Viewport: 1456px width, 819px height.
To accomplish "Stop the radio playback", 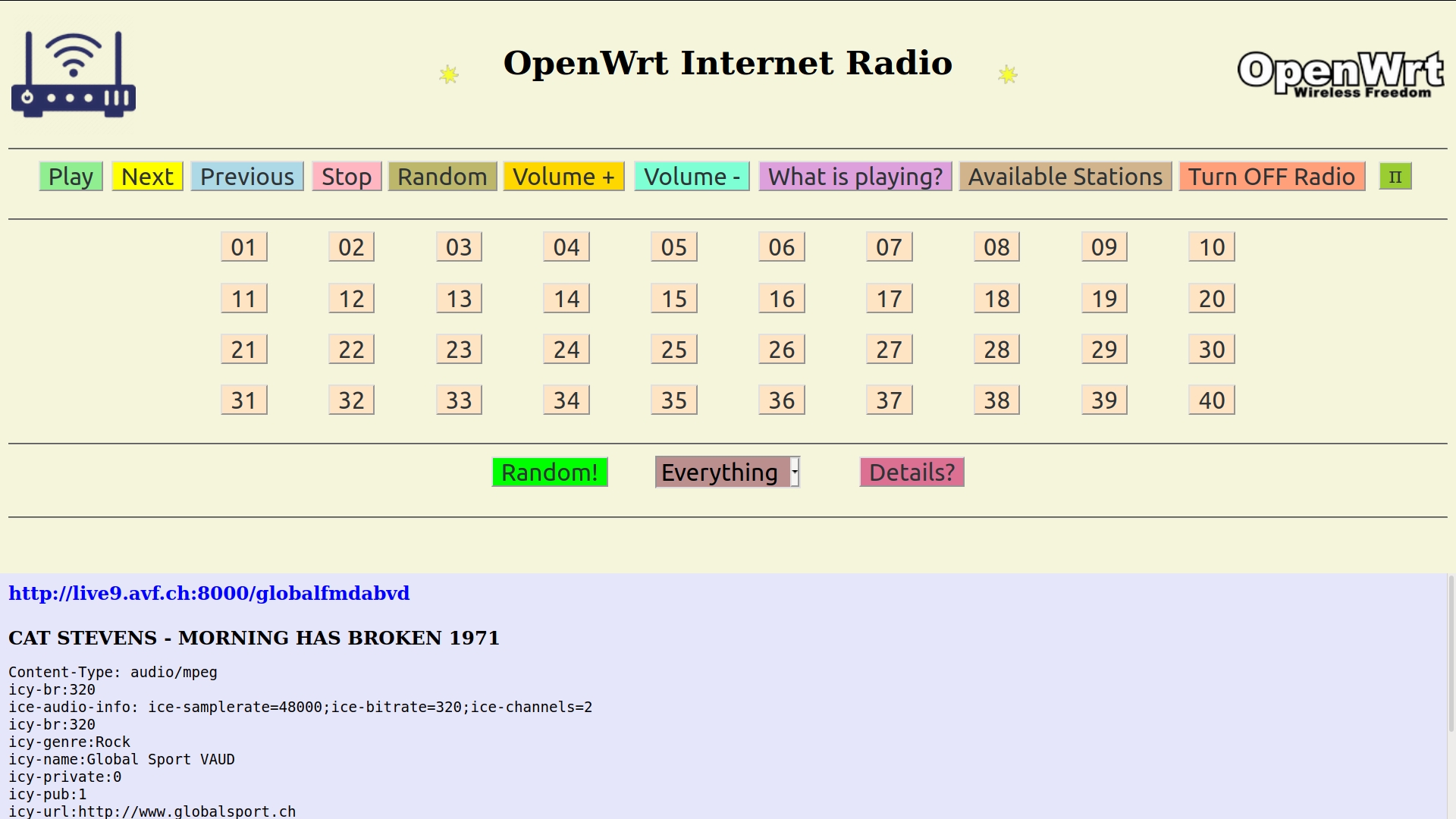I will (x=346, y=177).
